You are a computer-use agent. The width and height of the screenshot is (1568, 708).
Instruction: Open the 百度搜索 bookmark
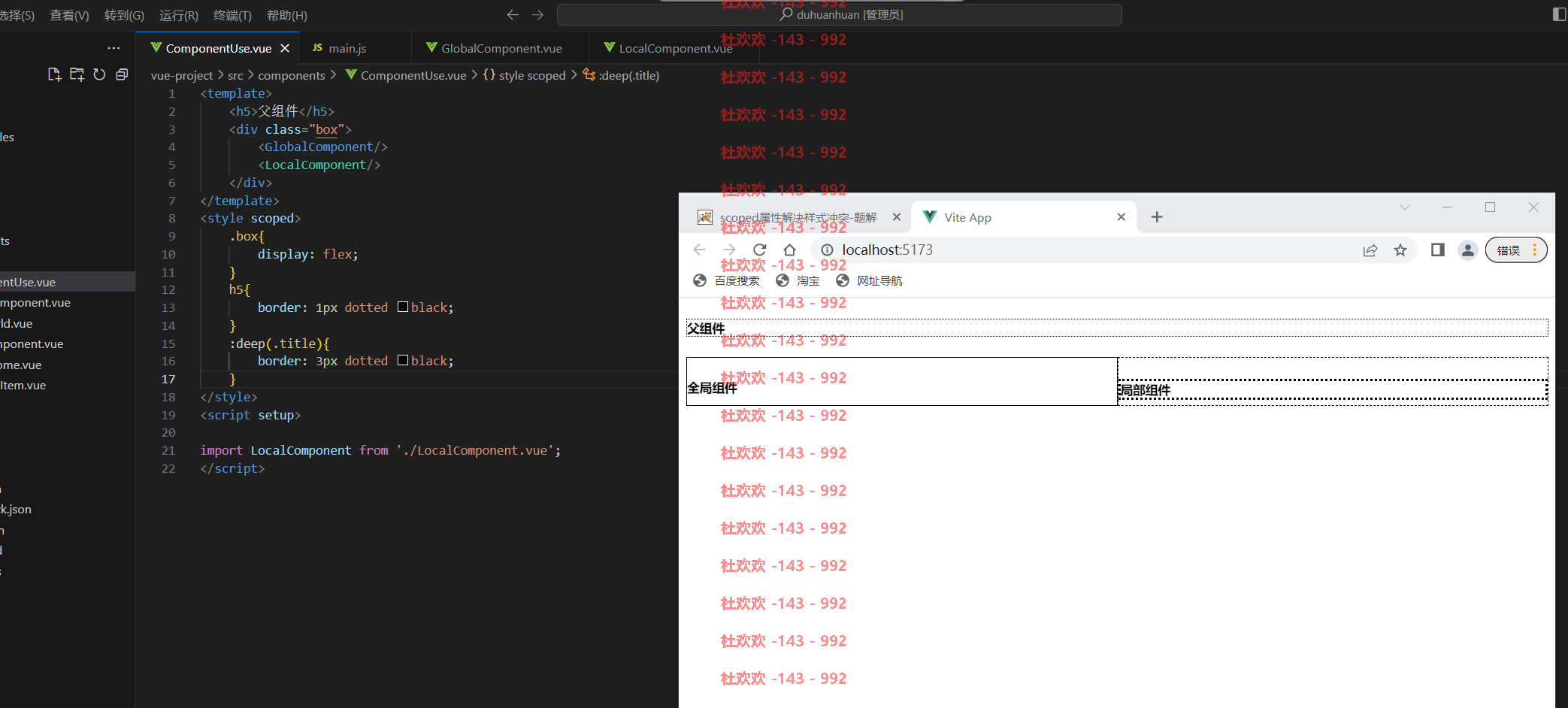coord(726,280)
